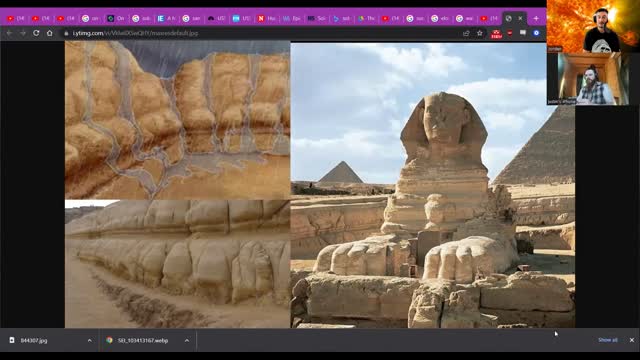Close the active image tab

(520, 18)
